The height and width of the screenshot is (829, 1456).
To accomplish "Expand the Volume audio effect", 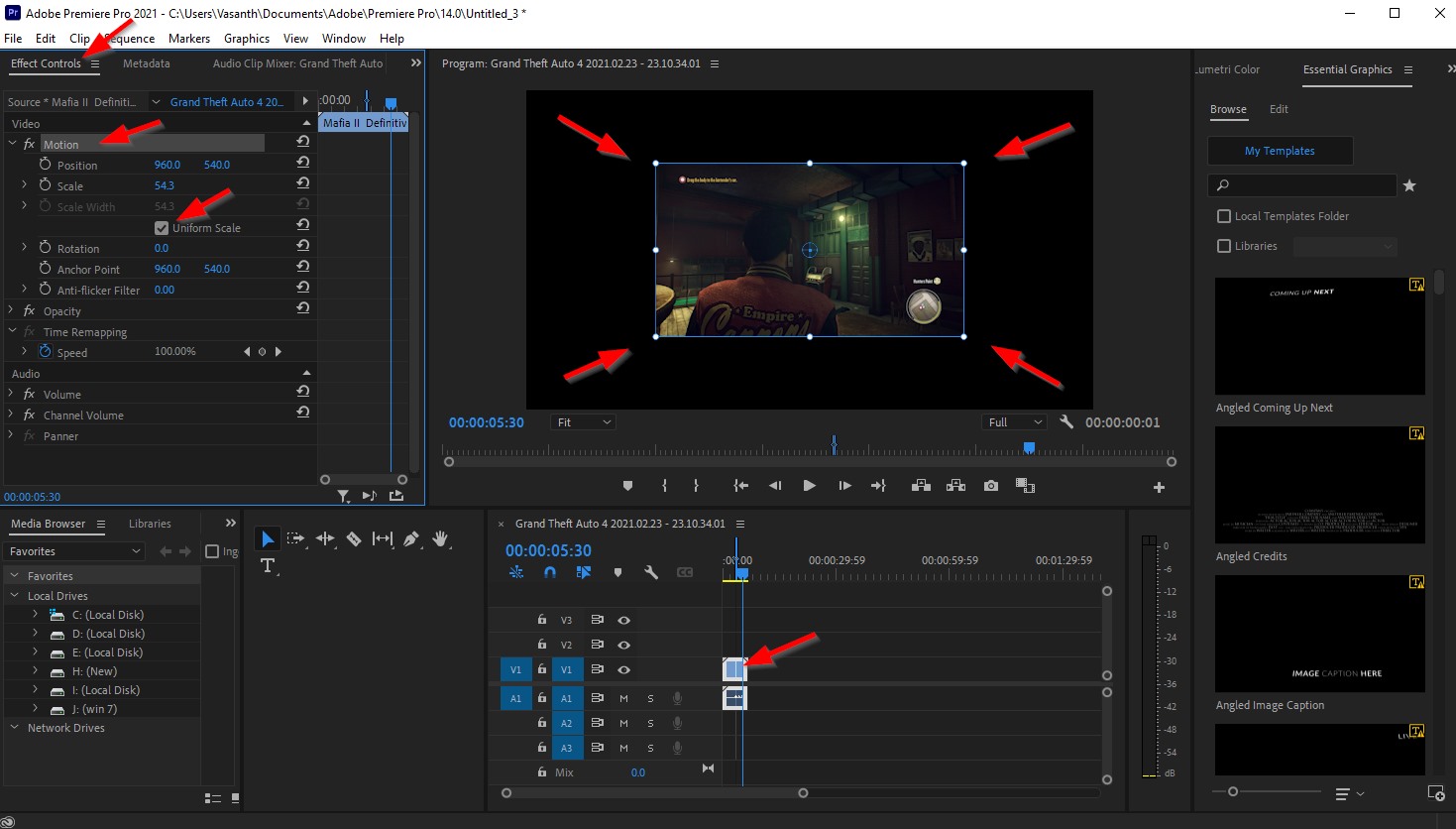I will (13, 394).
